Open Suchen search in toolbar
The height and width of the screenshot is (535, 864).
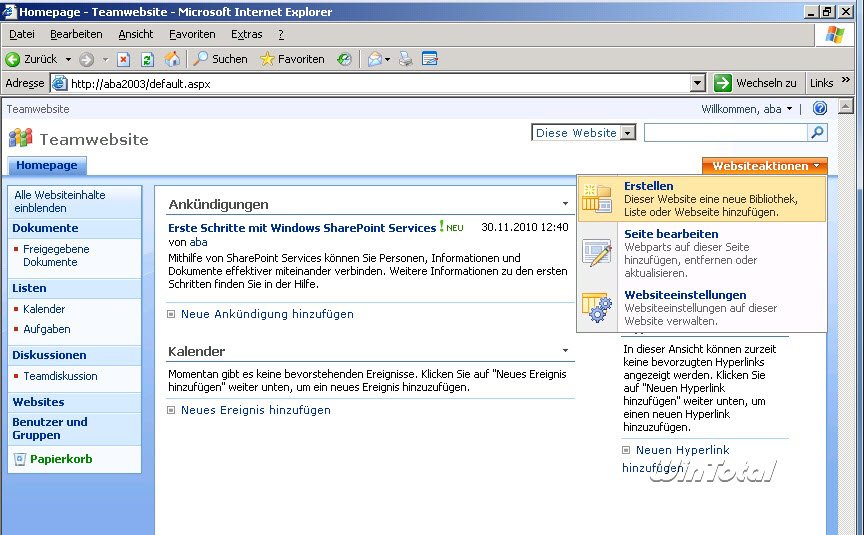click(220, 58)
